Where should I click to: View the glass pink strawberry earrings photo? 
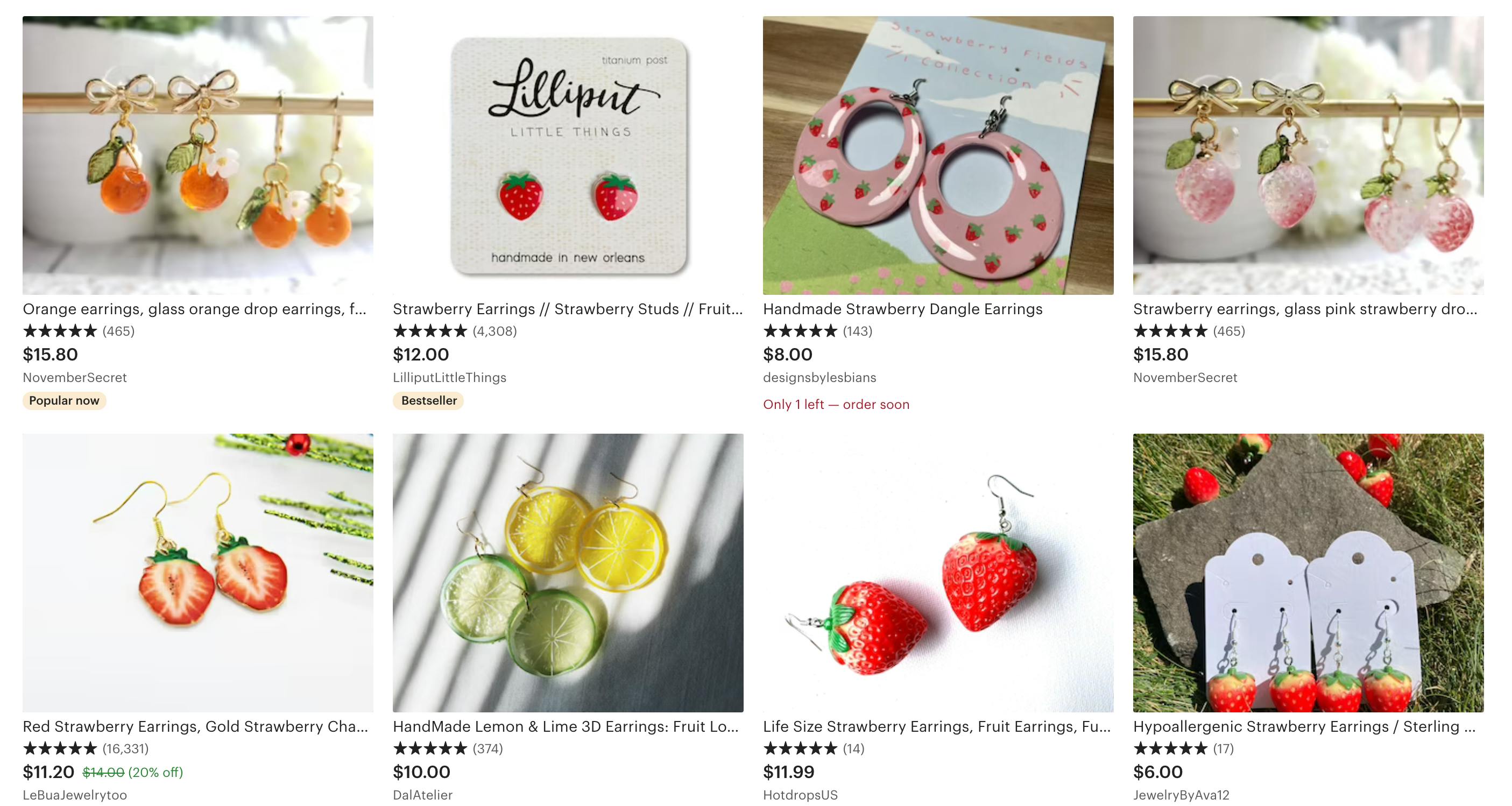(1308, 155)
